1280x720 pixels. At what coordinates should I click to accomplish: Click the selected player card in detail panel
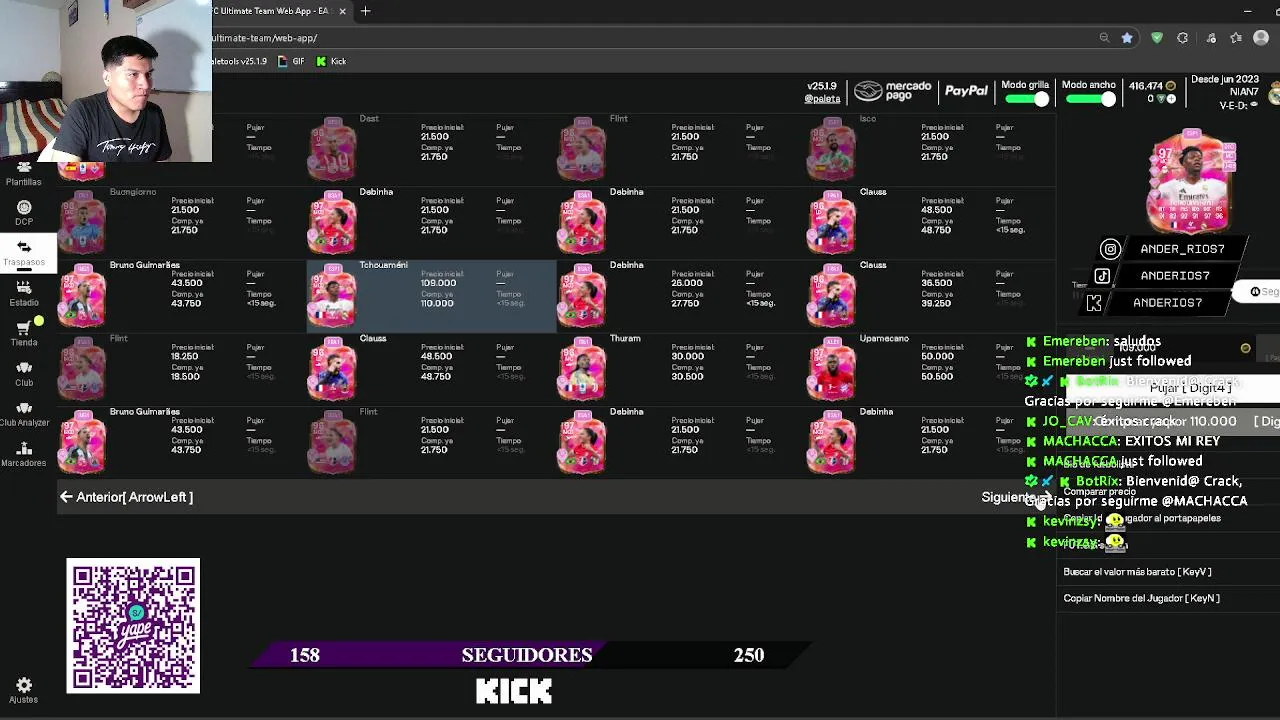pos(1190,180)
